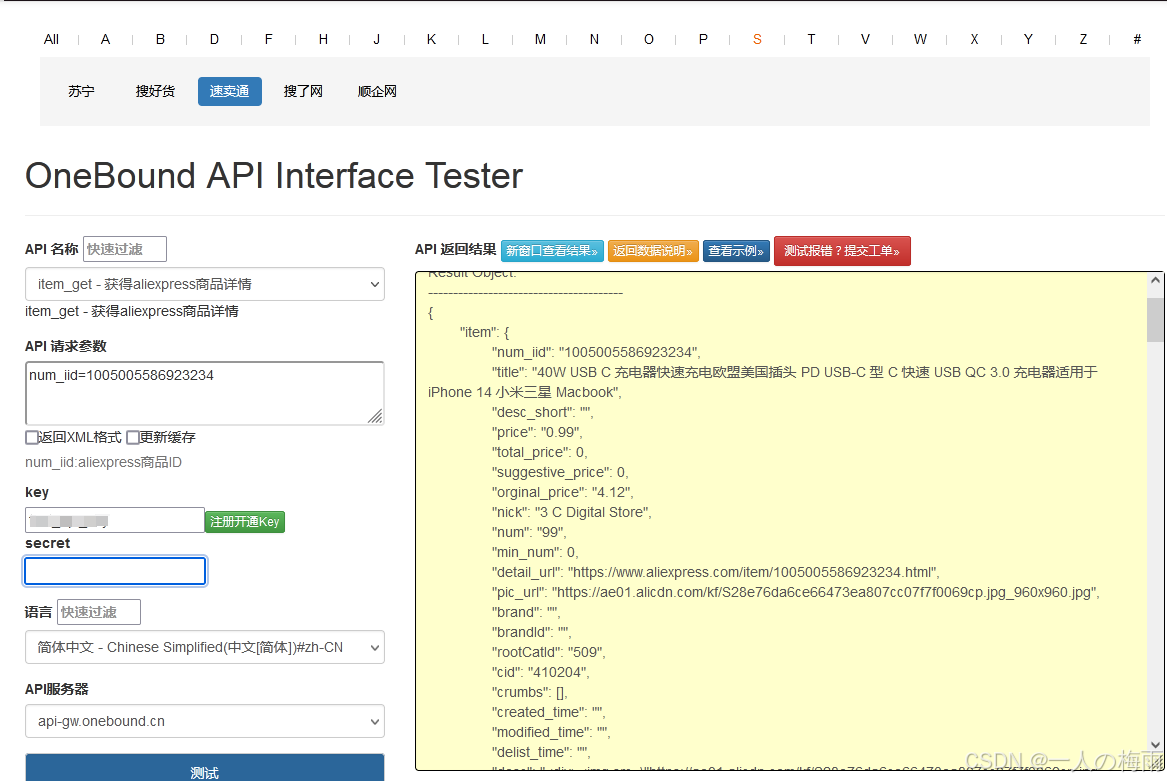The width and height of the screenshot is (1167, 781).
Task: Click the green 注册开通Key button
Action: point(245,522)
